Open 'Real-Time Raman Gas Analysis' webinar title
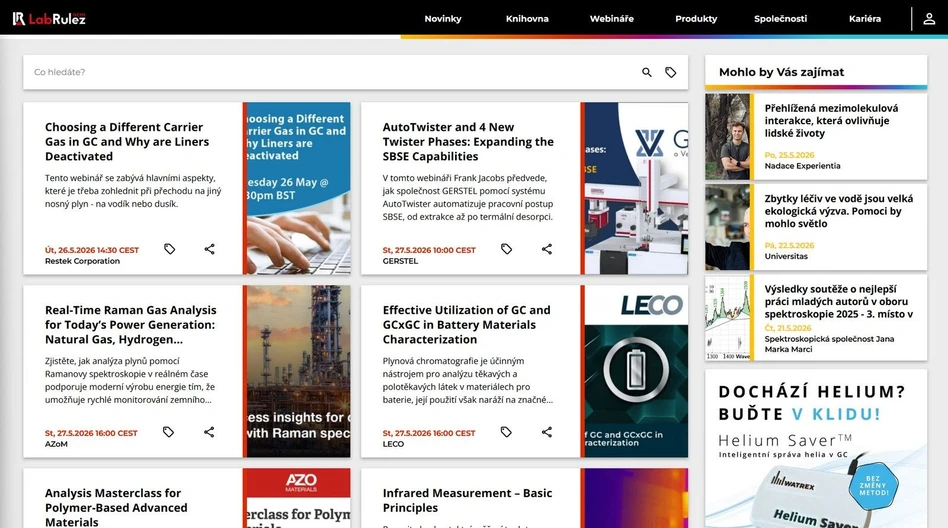This screenshot has width=948, height=528. 131,325
